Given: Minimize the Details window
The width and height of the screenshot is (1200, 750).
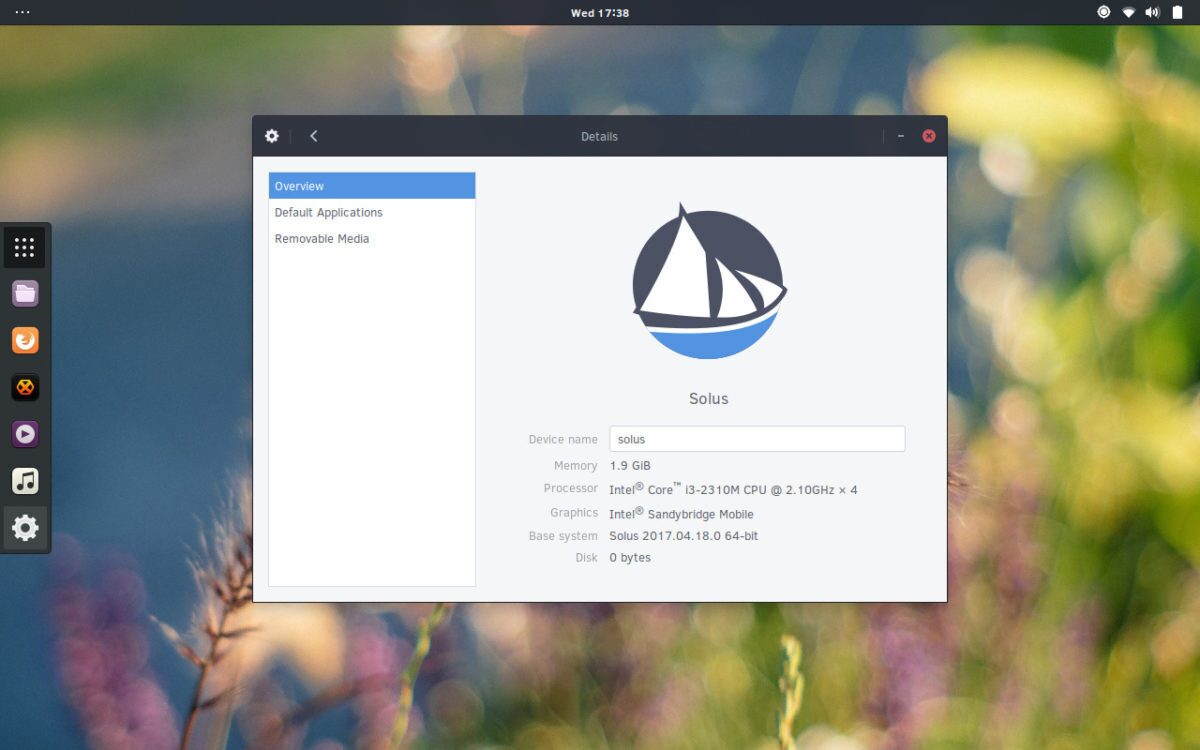Looking at the screenshot, I should pyautogui.click(x=901, y=136).
